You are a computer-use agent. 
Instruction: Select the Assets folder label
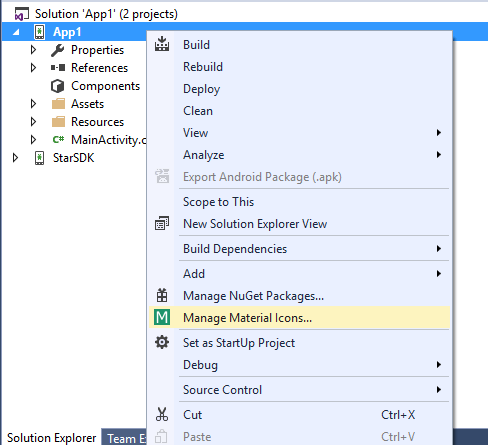(x=87, y=104)
